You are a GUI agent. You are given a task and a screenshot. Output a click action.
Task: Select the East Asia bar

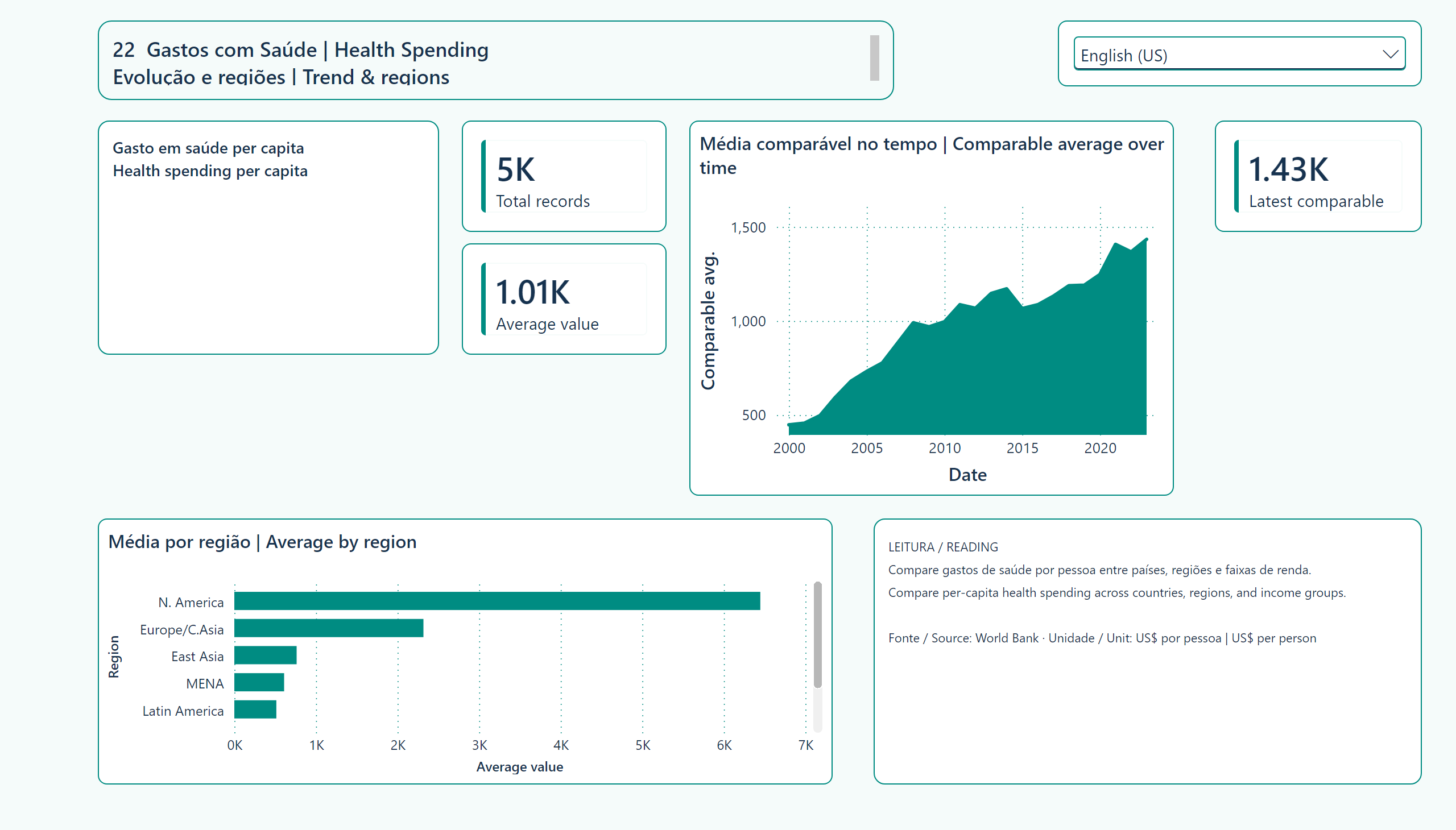point(265,655)
